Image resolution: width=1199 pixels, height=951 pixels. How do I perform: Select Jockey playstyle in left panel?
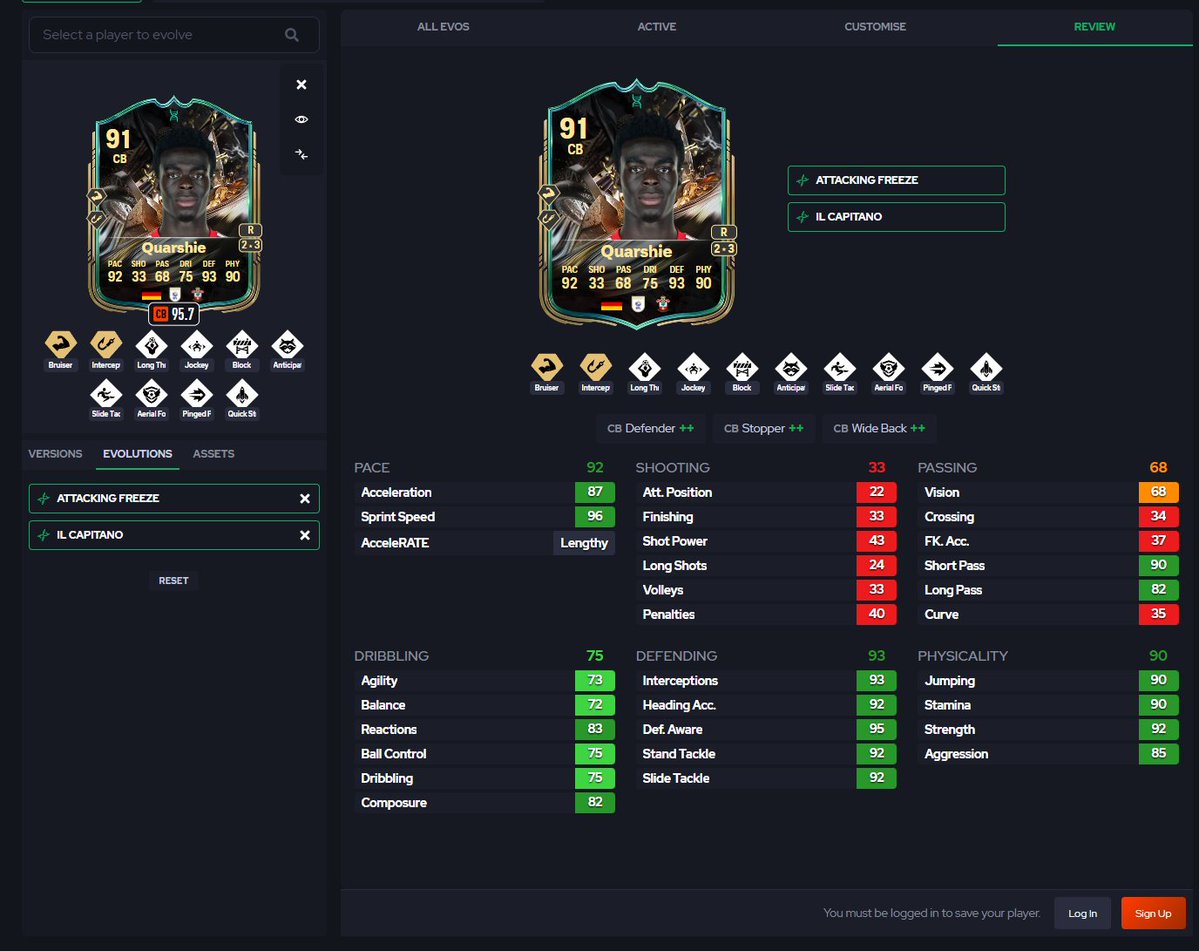[x=197, y=350]
